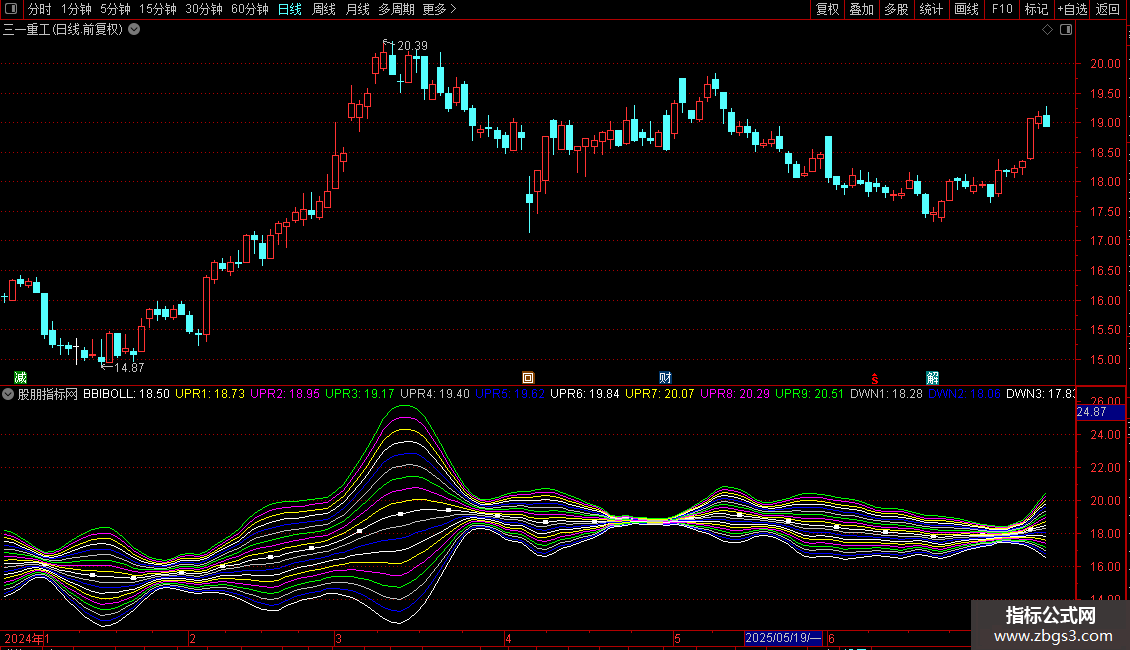This screenshot has width=1130, height=650.
Task: Open F10 company info
Action: click(1002, 9)
